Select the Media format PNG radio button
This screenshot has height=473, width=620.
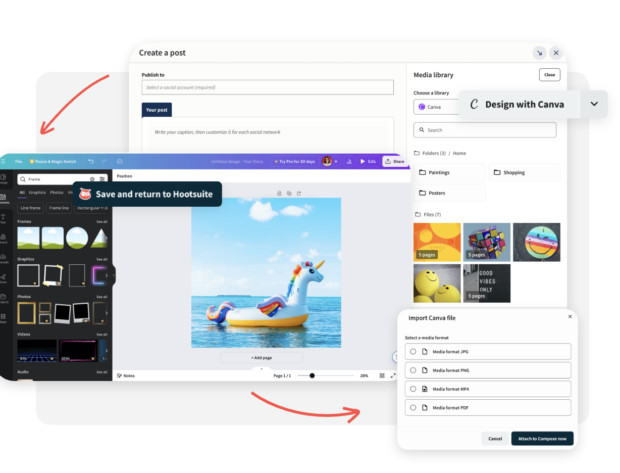413,370
